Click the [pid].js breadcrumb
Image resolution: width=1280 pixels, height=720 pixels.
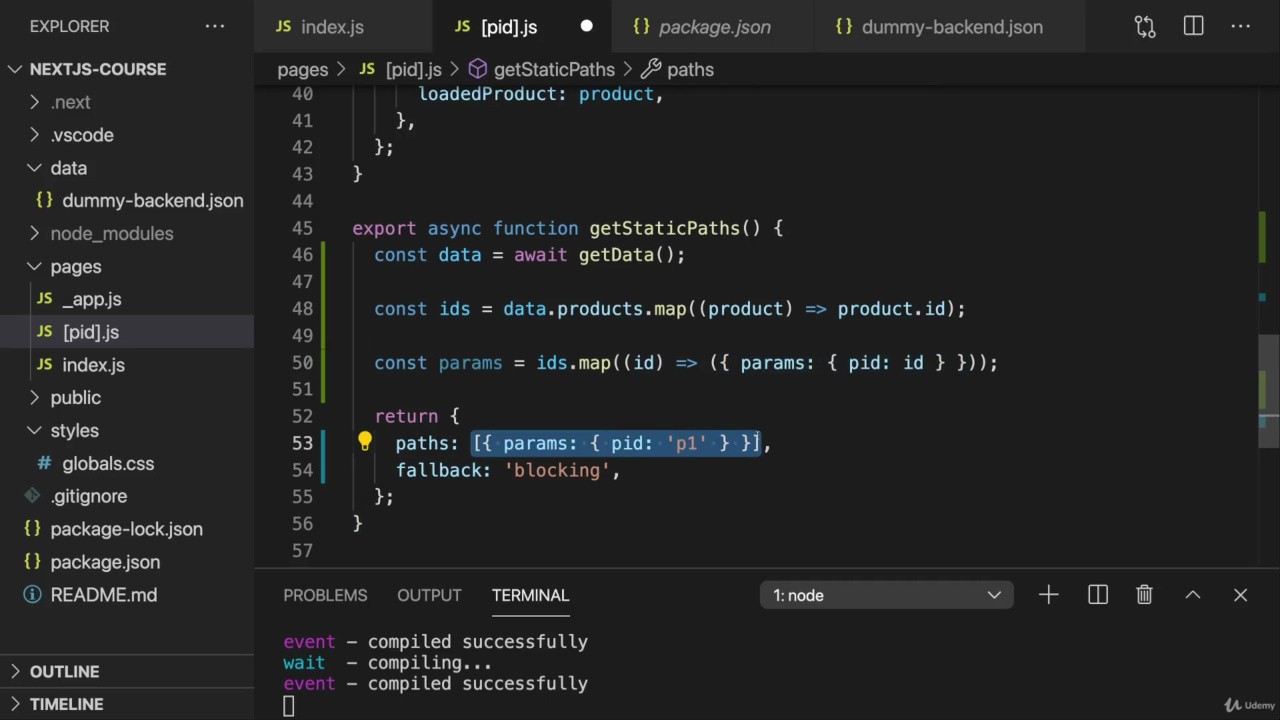click(x=413, y=69)
